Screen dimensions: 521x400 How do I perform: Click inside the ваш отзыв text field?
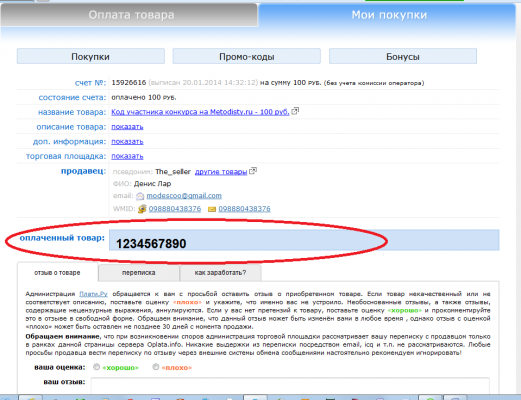click(x=290, y=385)
